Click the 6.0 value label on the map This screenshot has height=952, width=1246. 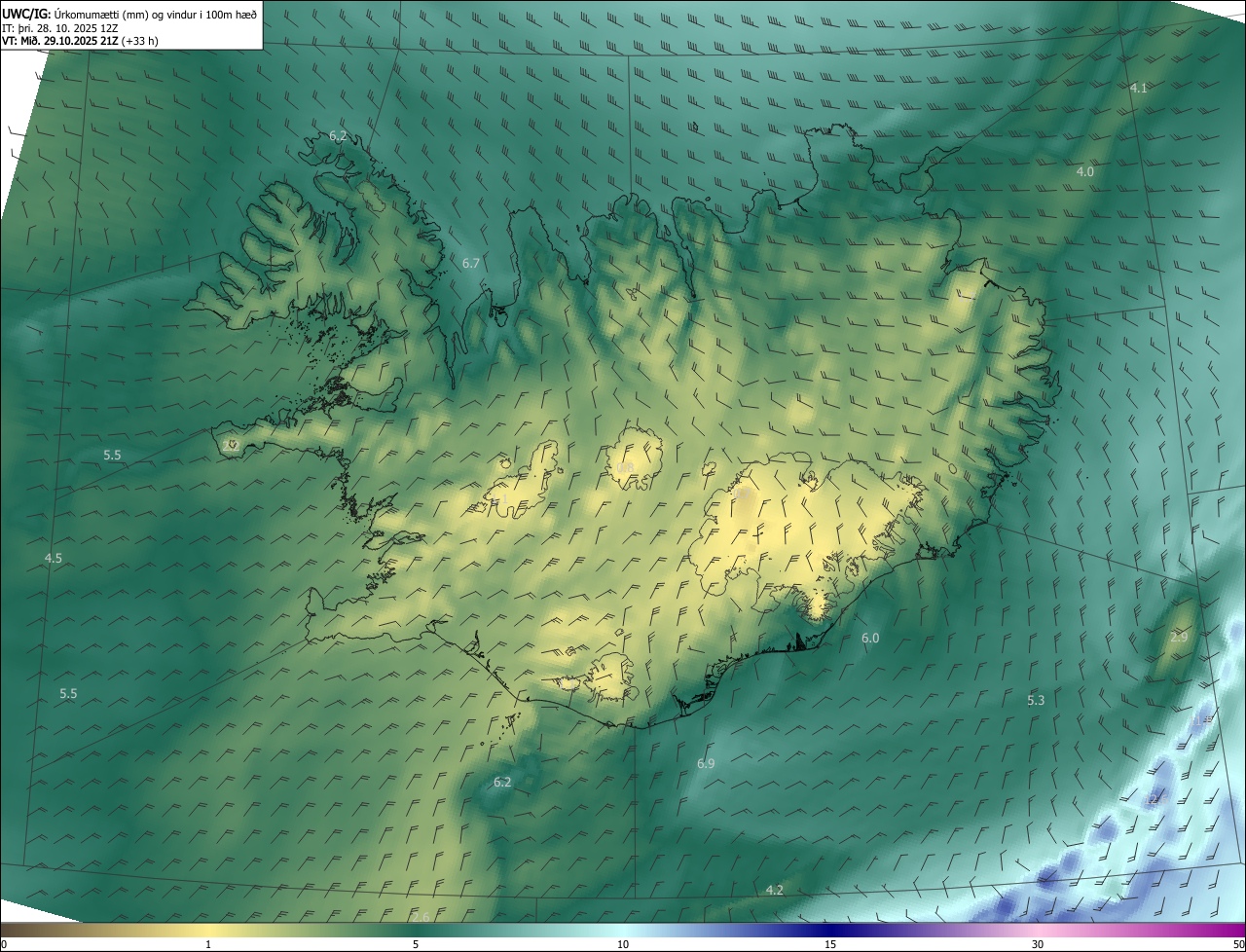pos(870,639)
